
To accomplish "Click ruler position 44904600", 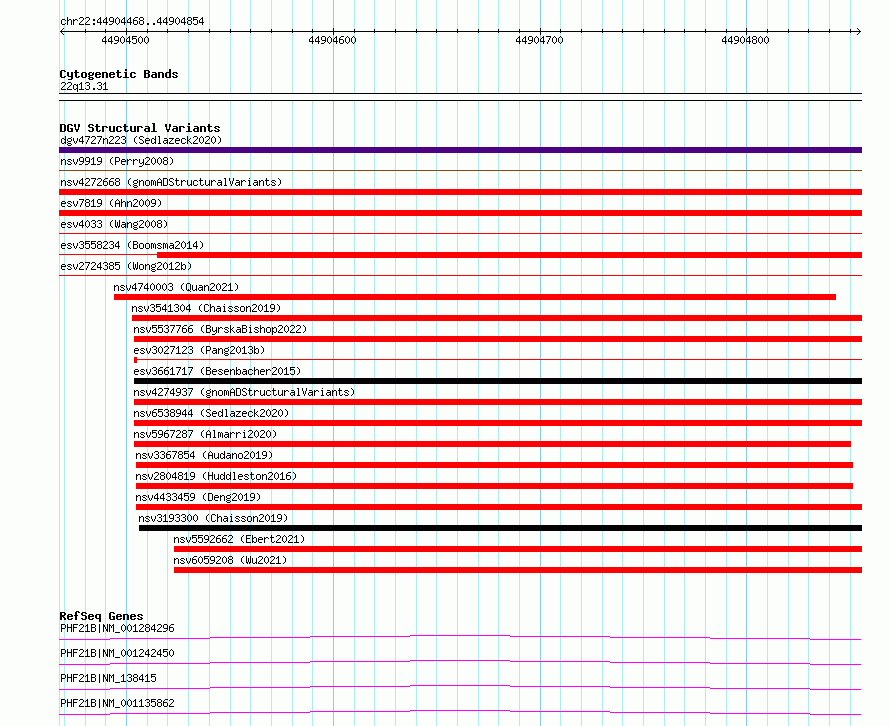I will coord(332,40).
